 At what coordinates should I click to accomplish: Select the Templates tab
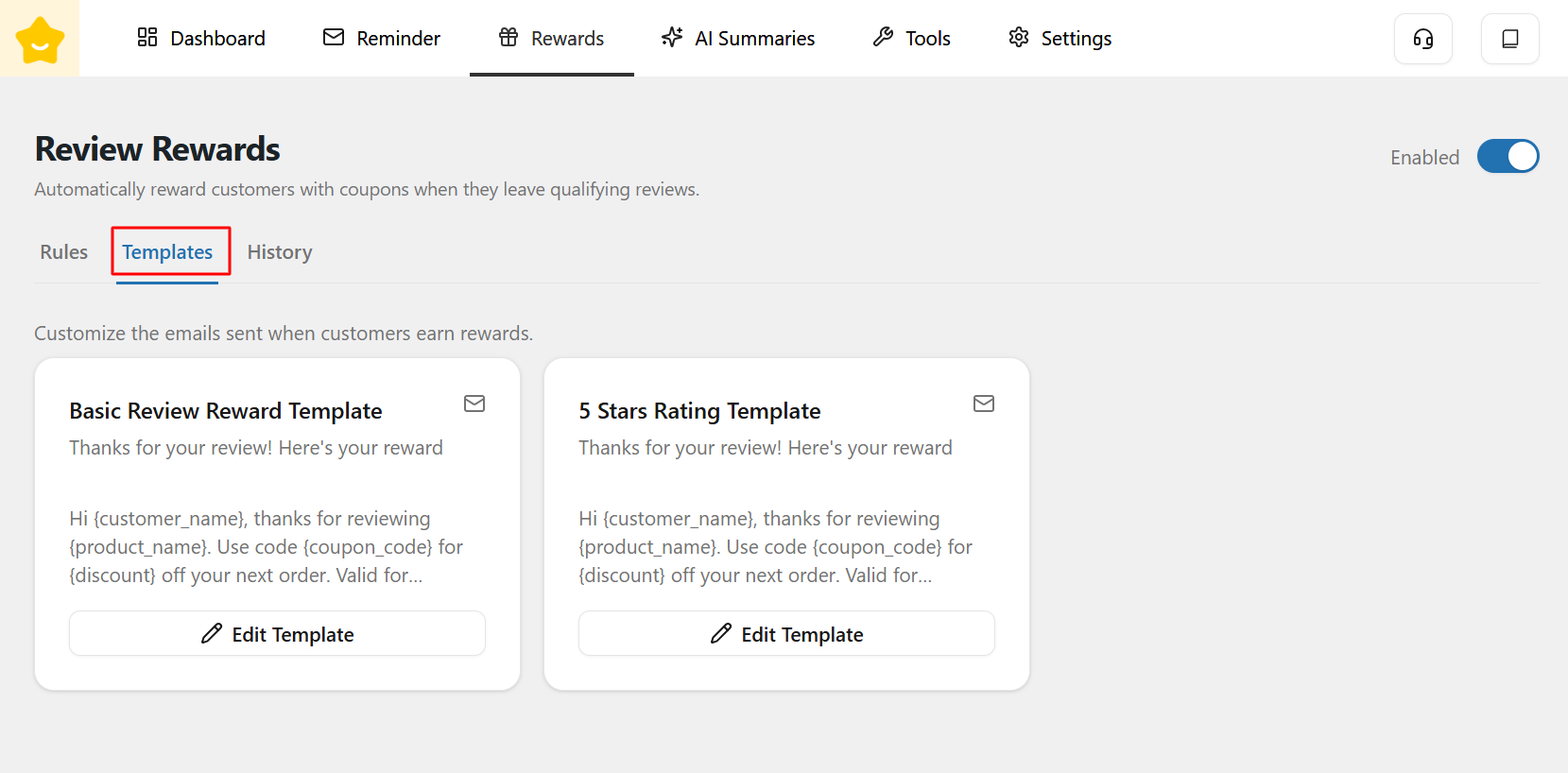(167, 252)
